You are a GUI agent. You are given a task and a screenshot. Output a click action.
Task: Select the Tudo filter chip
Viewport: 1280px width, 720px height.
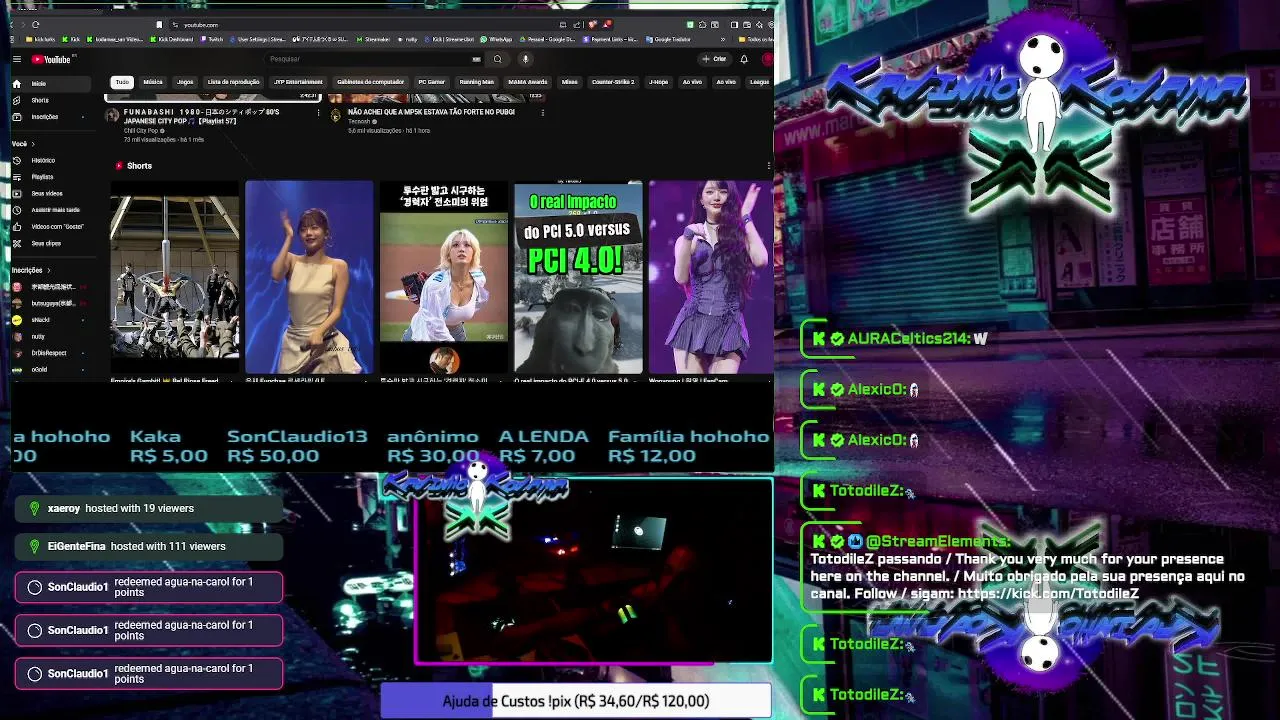coord(122,82)
